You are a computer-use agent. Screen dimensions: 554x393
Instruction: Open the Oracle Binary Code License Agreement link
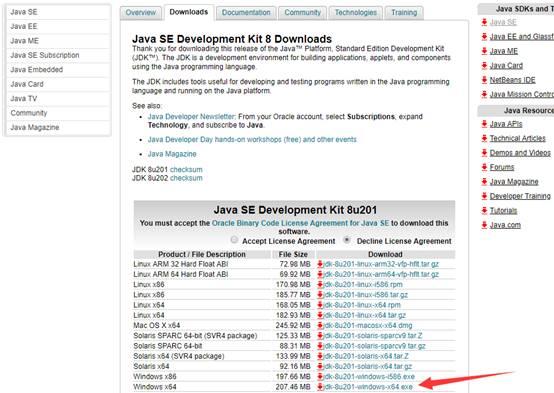(x=300, y=223)
